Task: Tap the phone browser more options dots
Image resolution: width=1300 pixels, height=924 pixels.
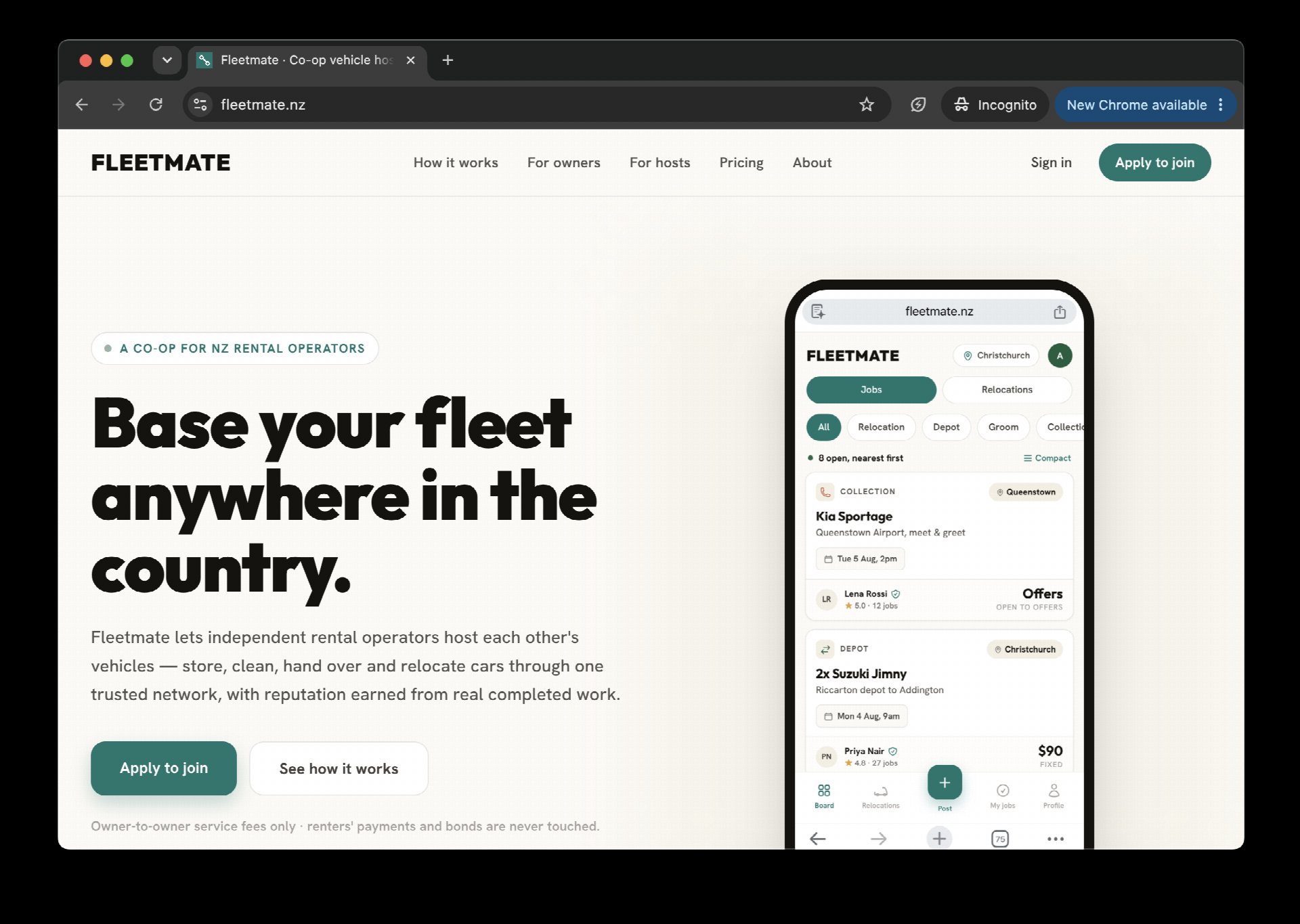Action: pos(1055,839)
